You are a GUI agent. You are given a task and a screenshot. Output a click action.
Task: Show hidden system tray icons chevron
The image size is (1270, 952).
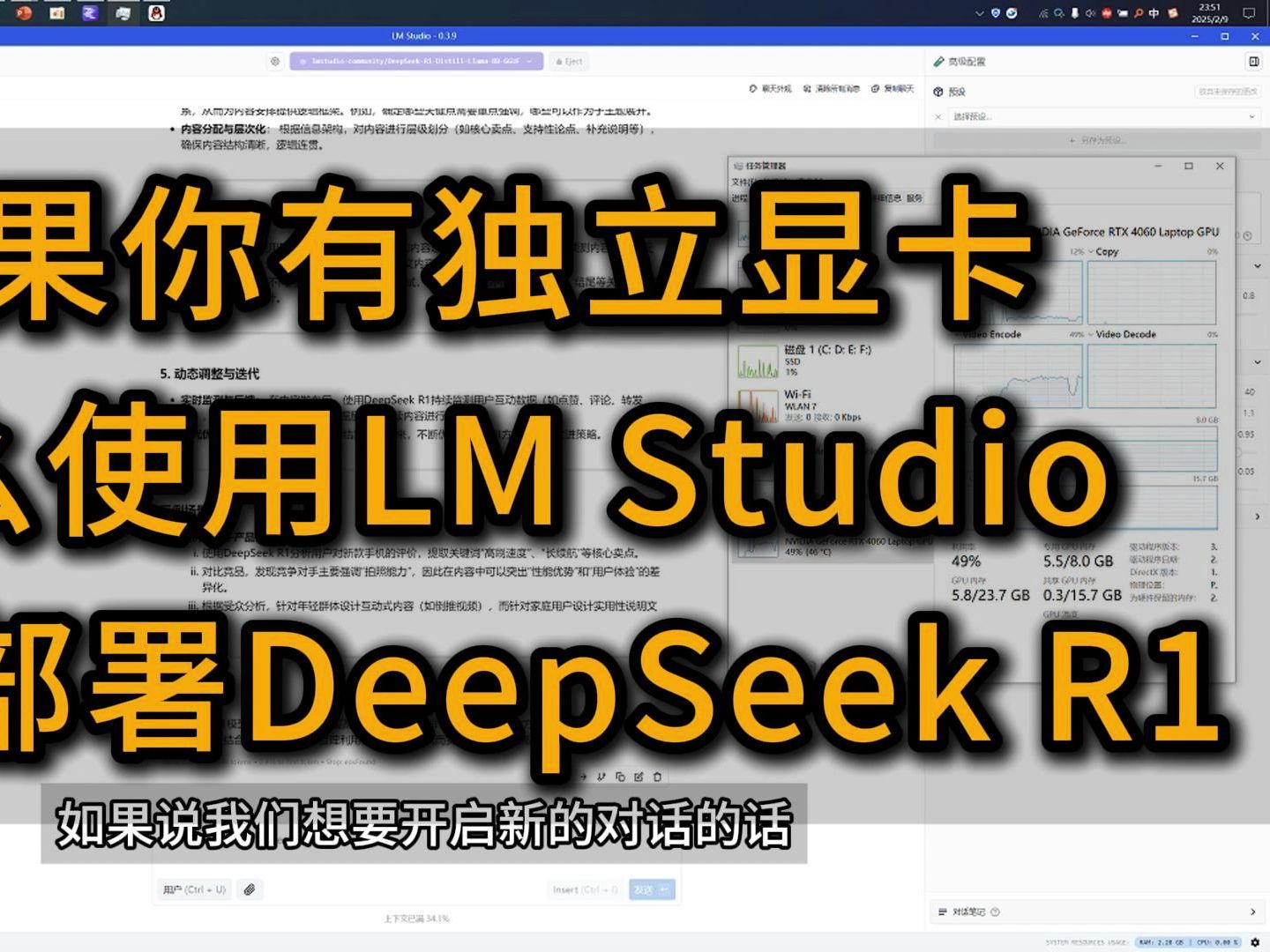click(x=979, y=13)
